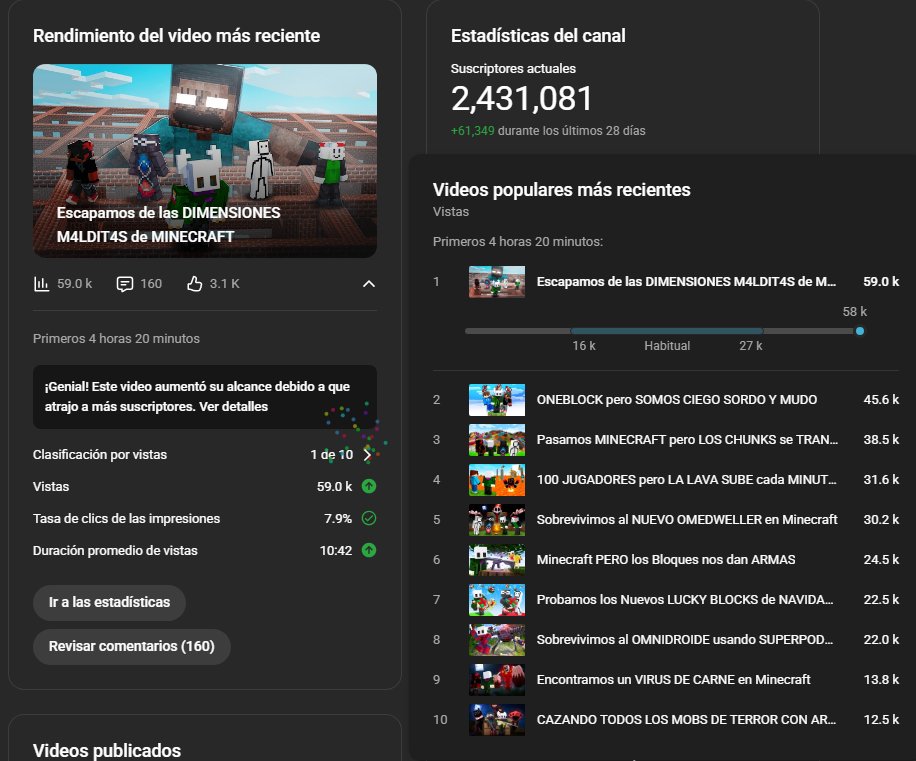Open thumbnail for Pasamos MINECRAFT pero LOS CHUNKS
This screenshot has height=761, width=916.
click(x=497, y=440)
